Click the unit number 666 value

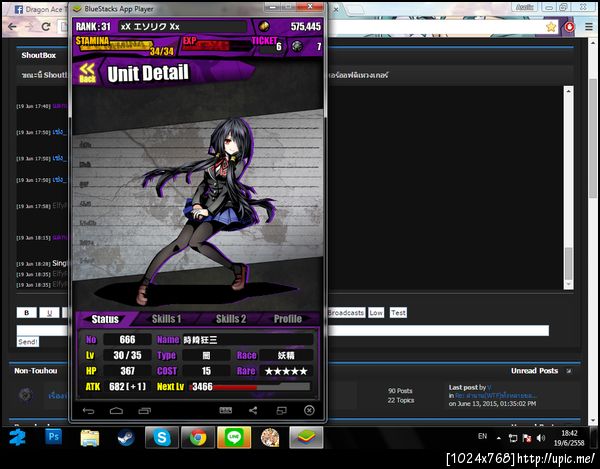click(127, 340)
